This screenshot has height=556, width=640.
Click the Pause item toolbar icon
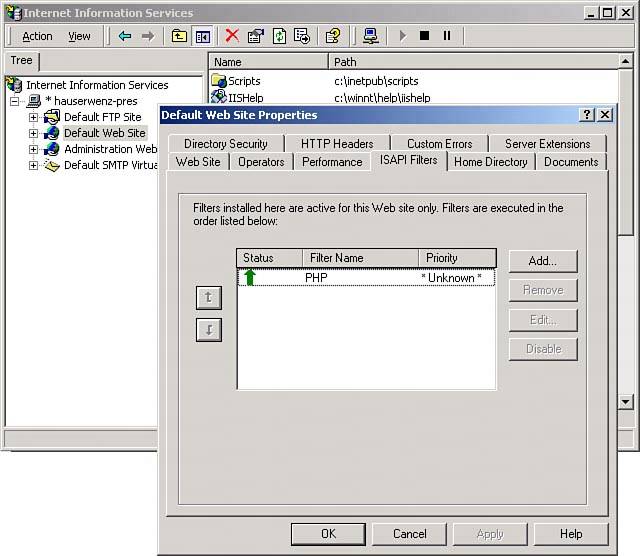446,36
